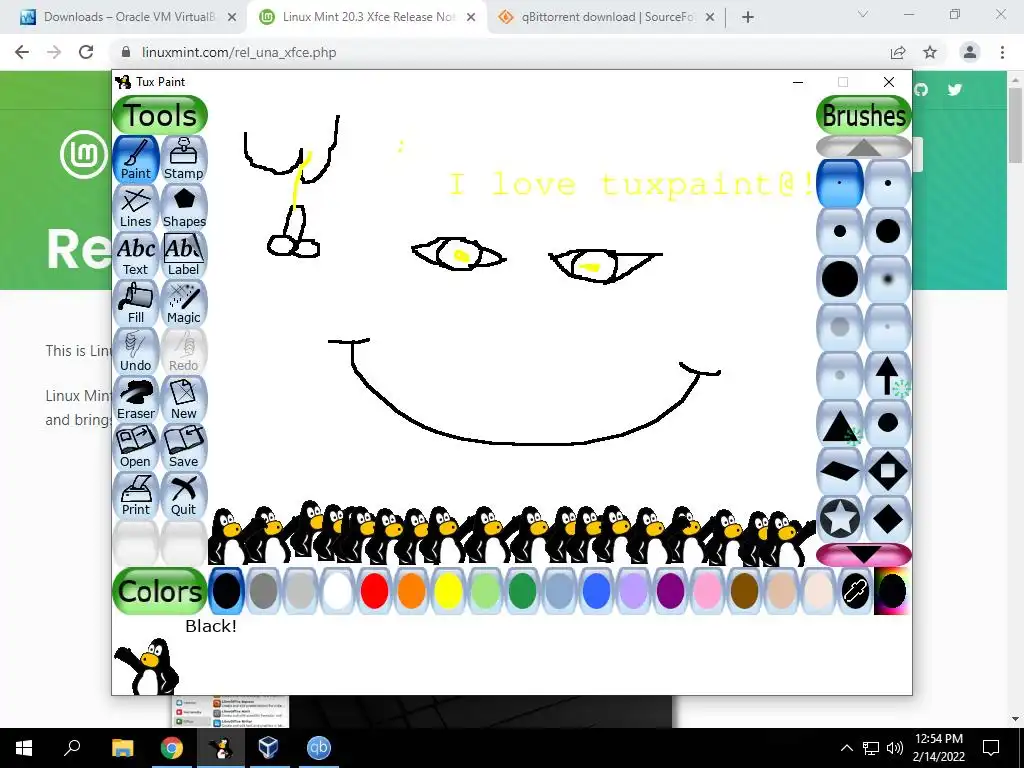Choose the yellow color swatch
The image size is (1024, 768).
pos(449,591)
